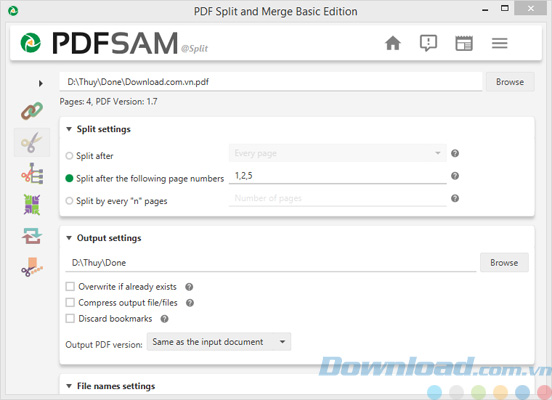Open the Alternate Mix module icon
Image resolution: width=552 pixels, height=400 pixels.
[32, 205]
